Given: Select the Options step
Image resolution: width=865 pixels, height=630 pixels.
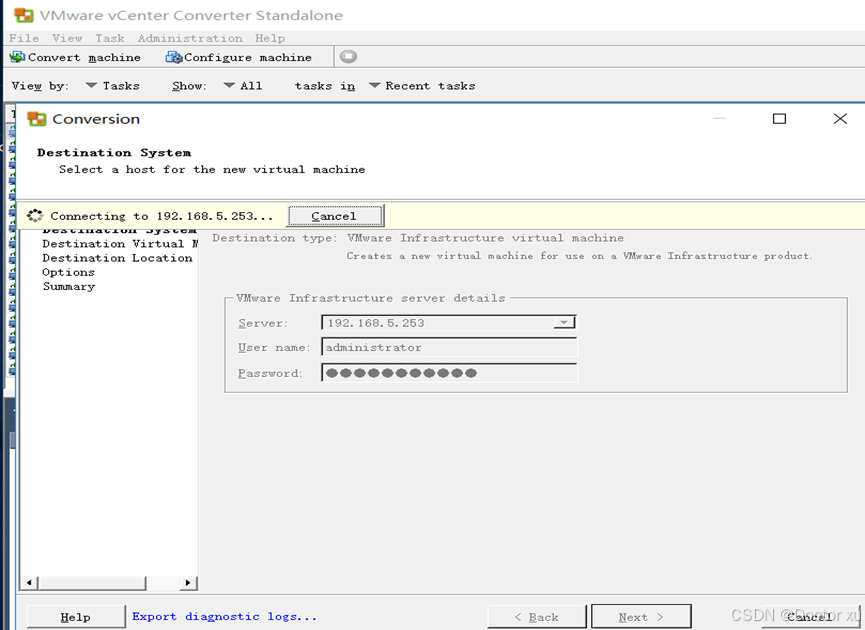Looking at the screenshot, I should tap(68, 272).
